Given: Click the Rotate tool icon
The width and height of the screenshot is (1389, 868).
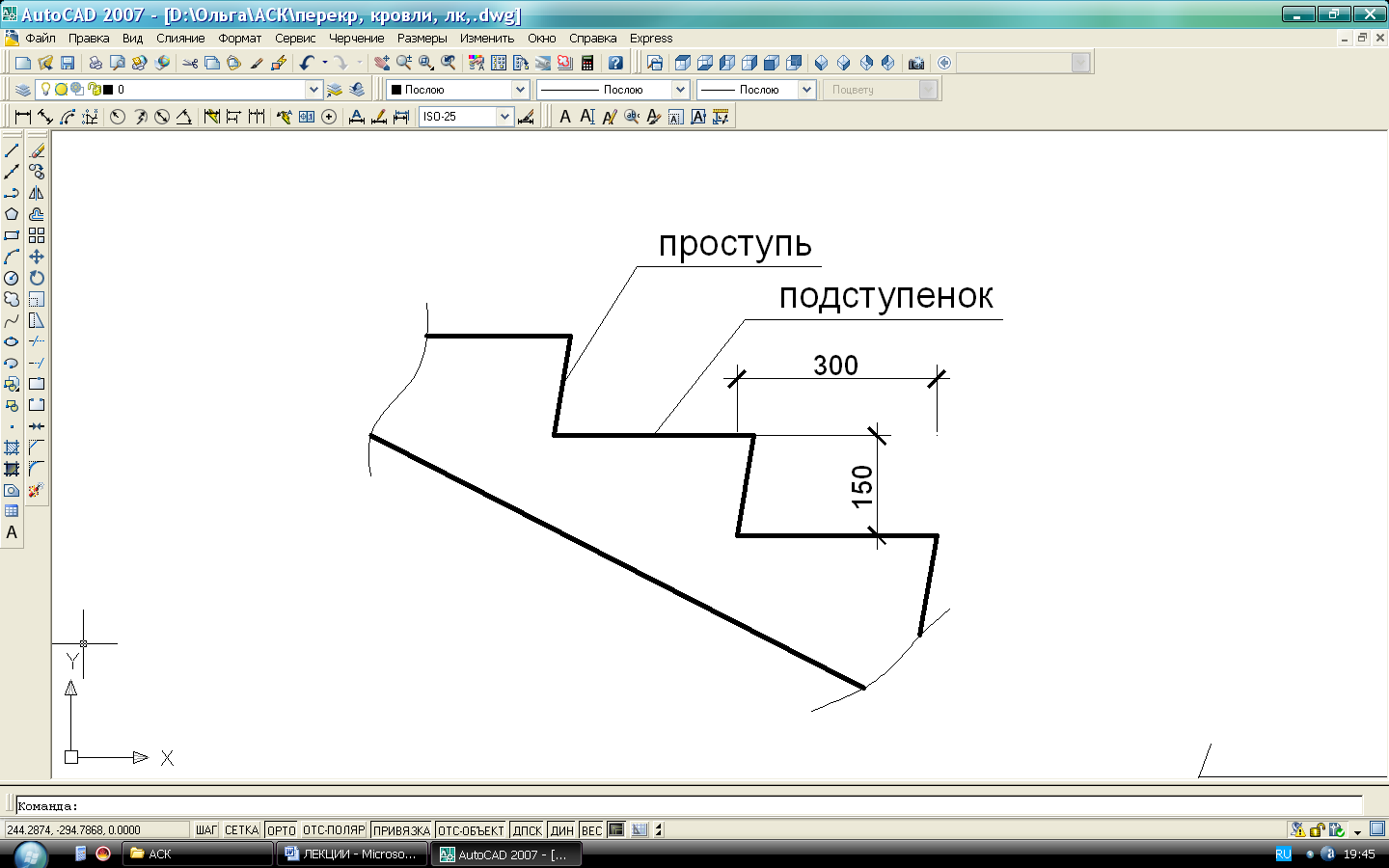Looking at the screenshot, I should click(37, 278).
